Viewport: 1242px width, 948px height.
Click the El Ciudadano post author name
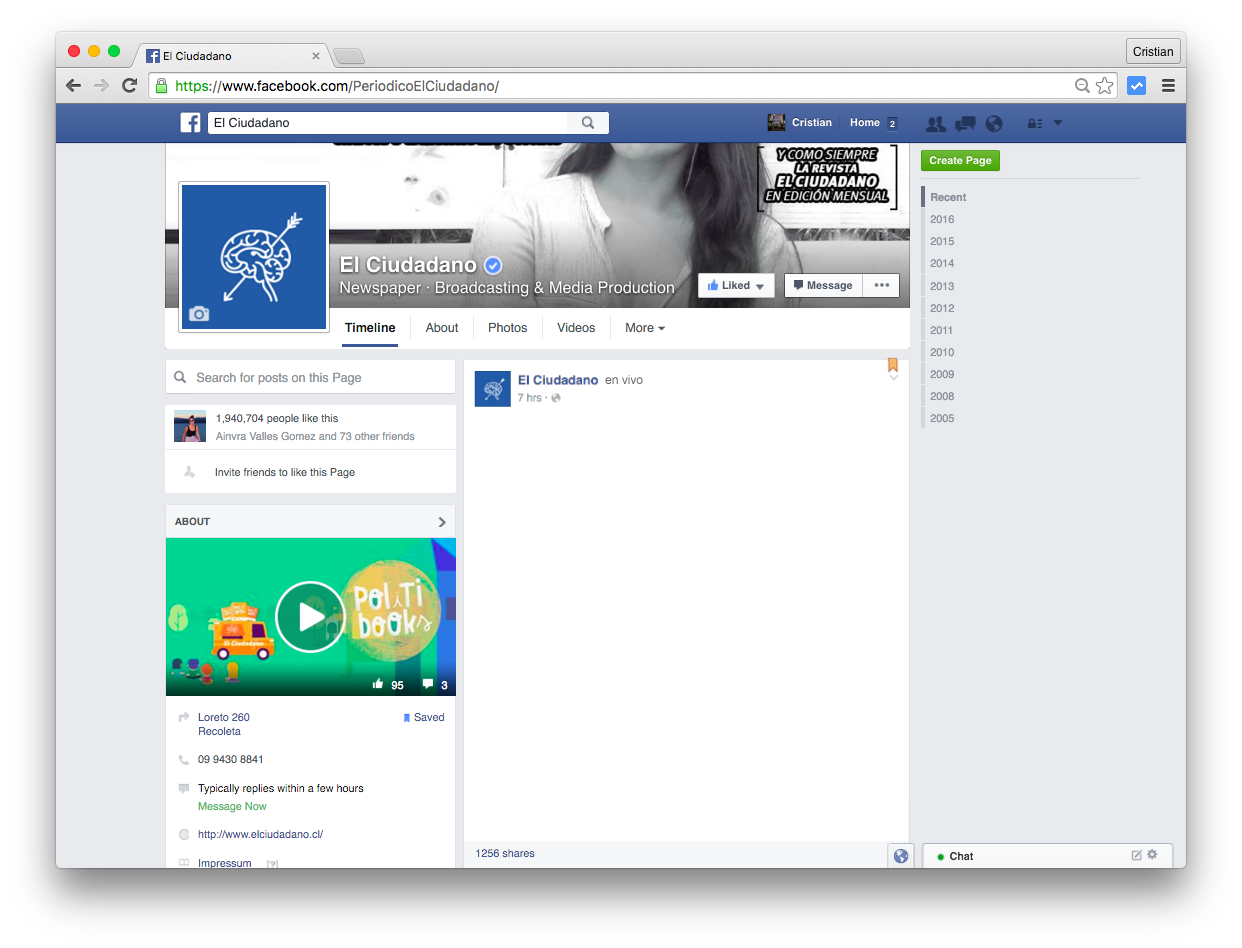(558, 380)
